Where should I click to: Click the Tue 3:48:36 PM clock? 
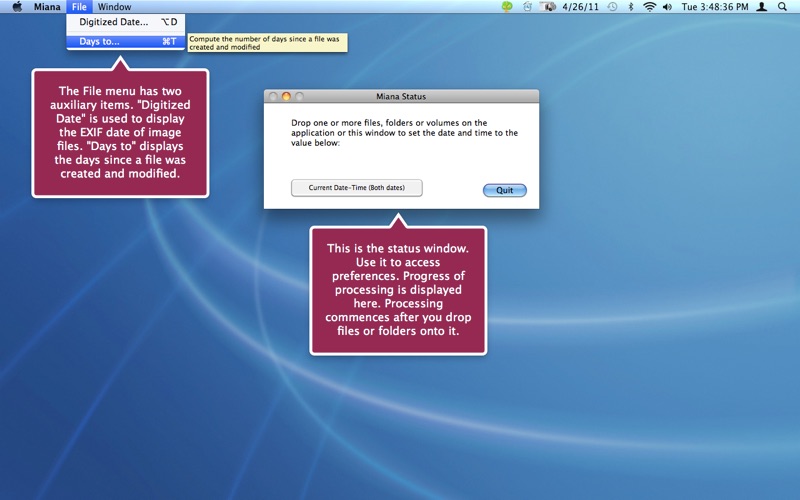pyautogui.click(x=715, y=7)
